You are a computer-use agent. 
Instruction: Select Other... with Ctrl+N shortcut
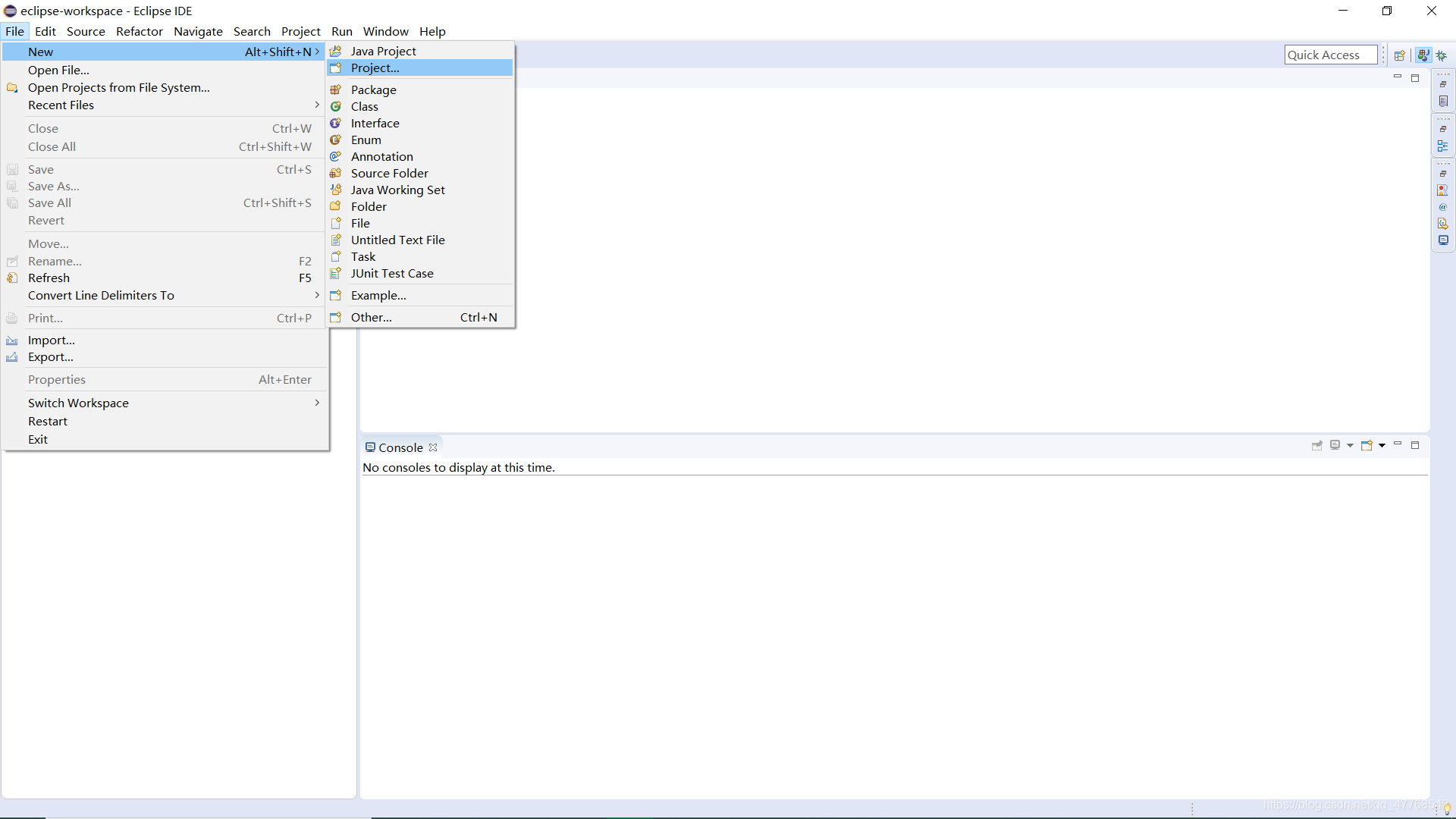click(372, 318)
